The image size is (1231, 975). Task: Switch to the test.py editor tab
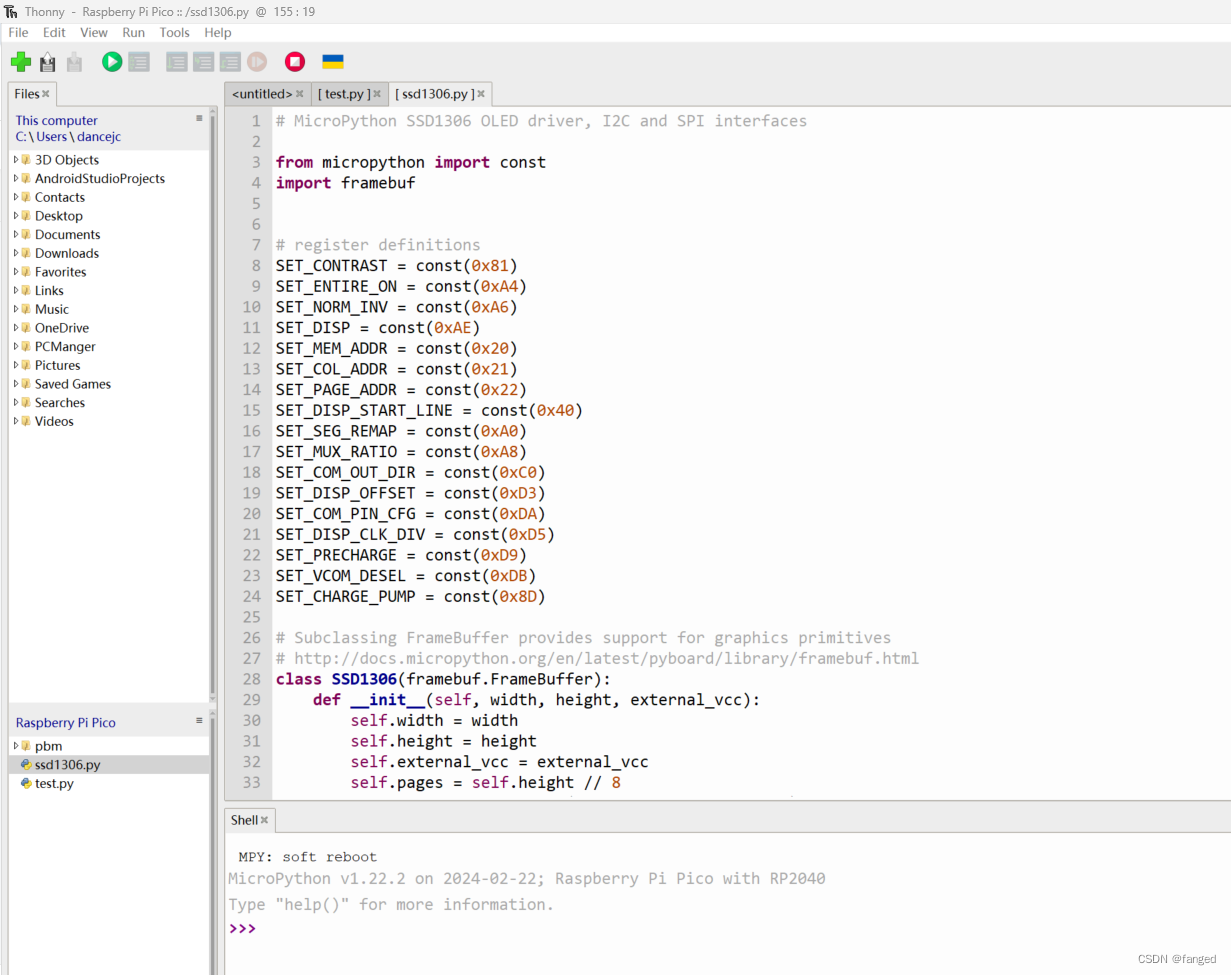(343, 94)
